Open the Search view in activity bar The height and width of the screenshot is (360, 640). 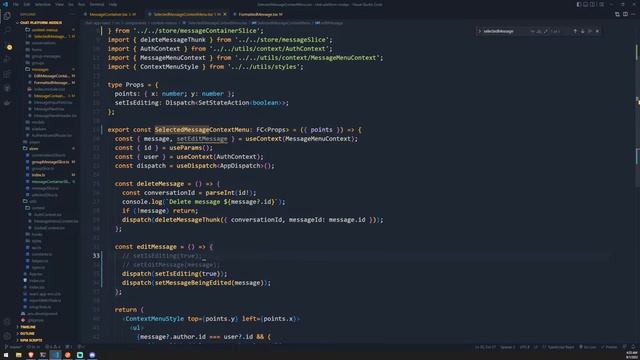click(x=7, y=31)
